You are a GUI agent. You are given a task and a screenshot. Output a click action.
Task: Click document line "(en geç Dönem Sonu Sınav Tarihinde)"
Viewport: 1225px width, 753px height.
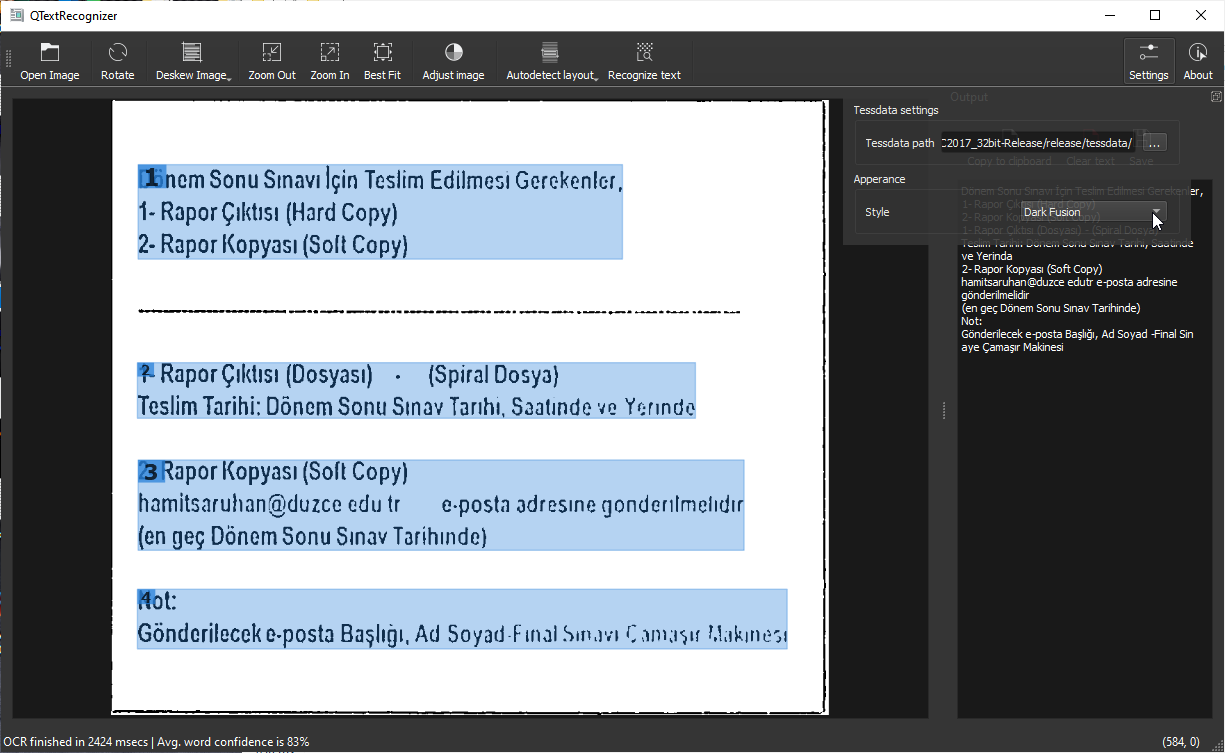tap(312, 537)
